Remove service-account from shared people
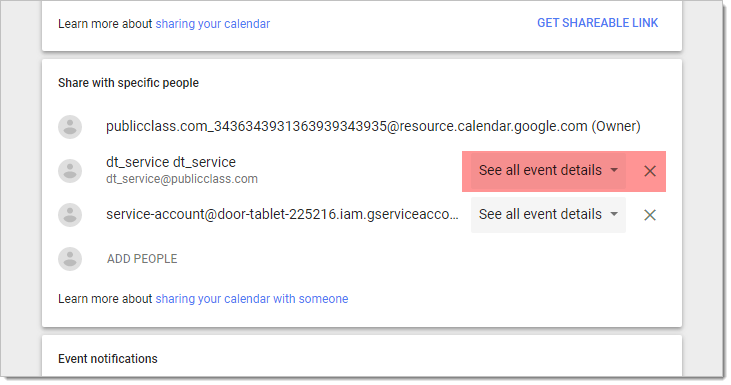 coord(650,215)
